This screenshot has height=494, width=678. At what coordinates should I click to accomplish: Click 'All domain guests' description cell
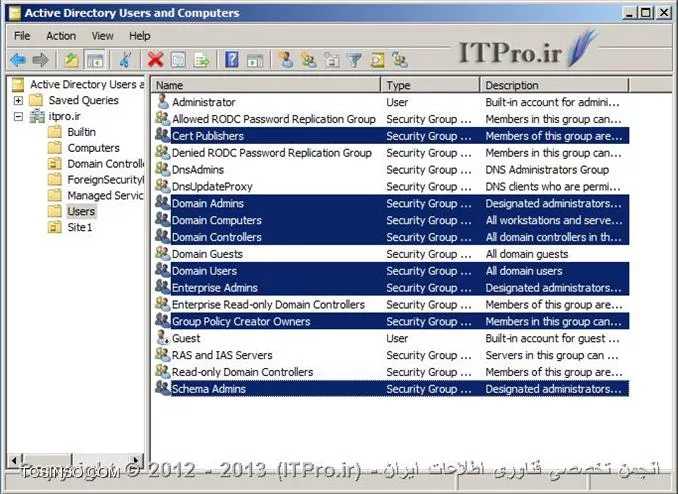pos(527,254)
